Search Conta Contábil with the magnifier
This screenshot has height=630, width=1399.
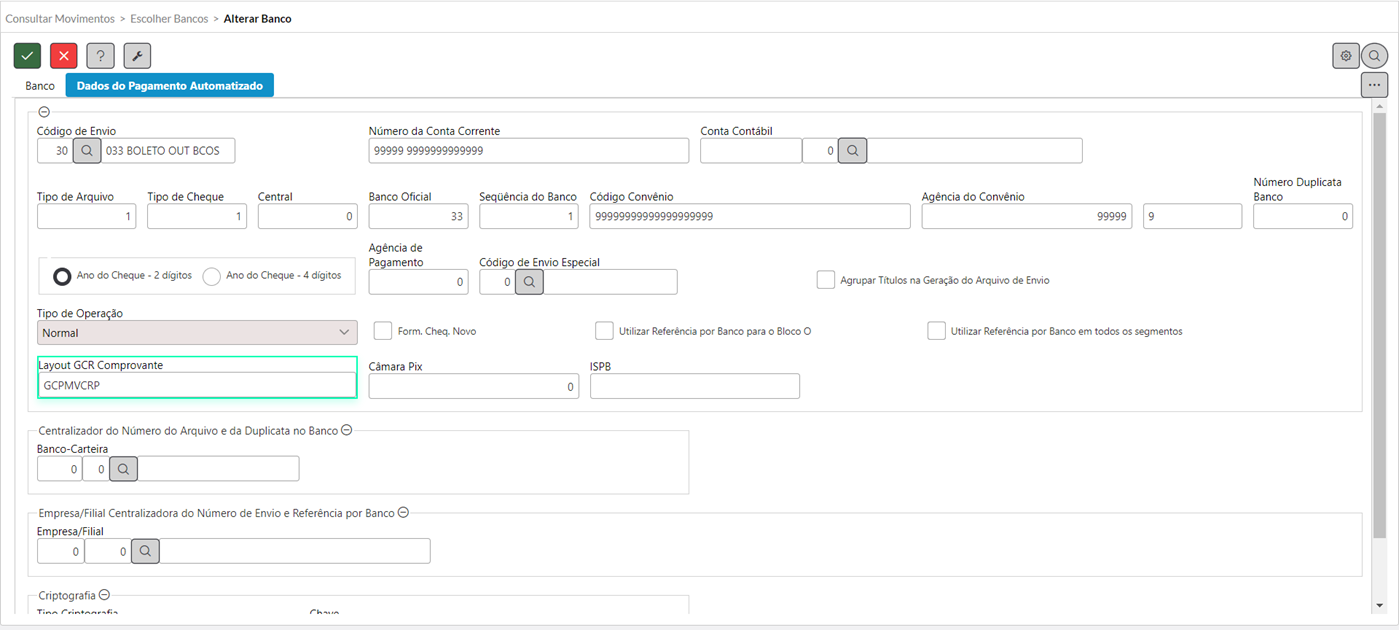853,150
